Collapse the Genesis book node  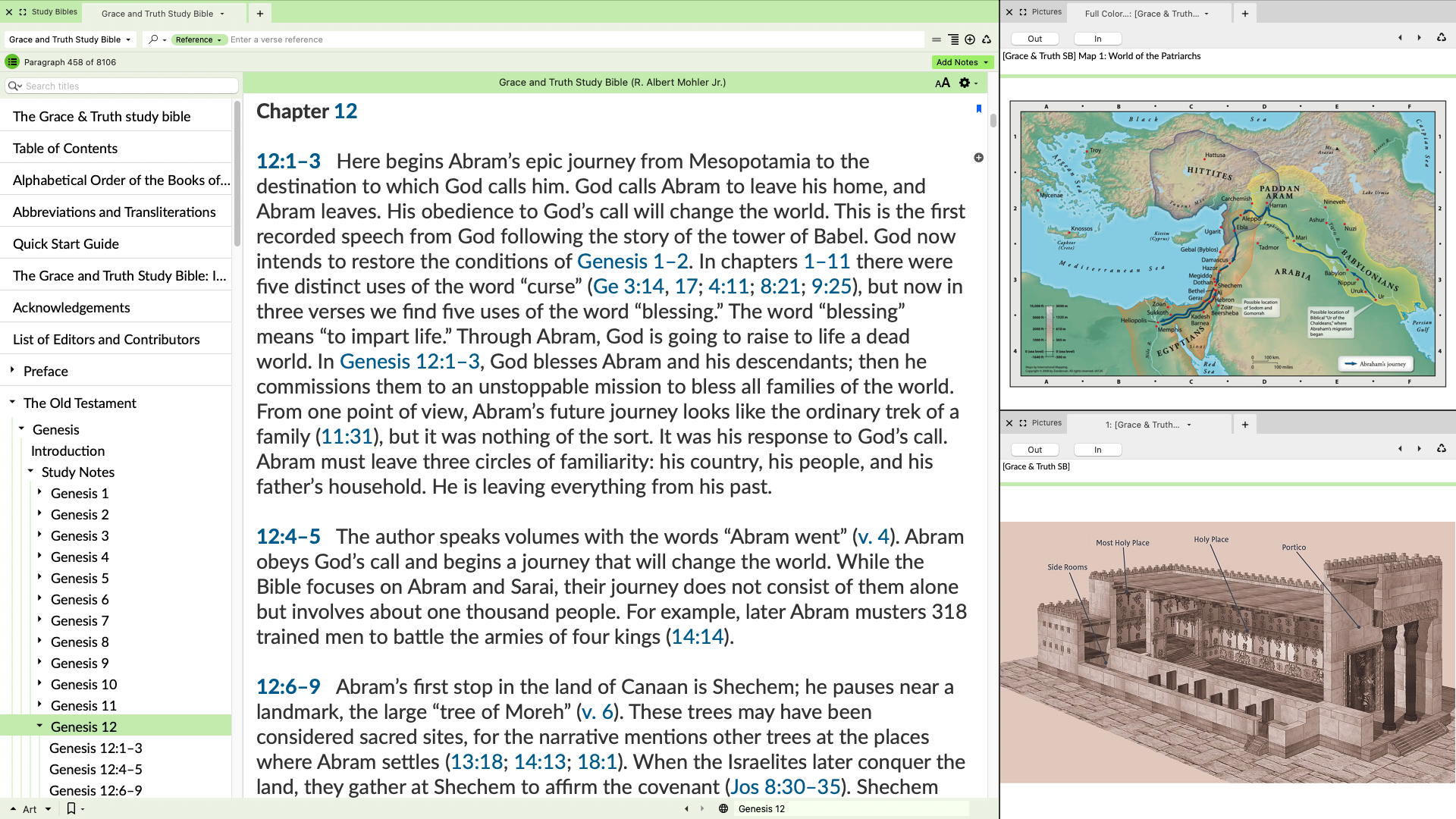tap(21, 428)
